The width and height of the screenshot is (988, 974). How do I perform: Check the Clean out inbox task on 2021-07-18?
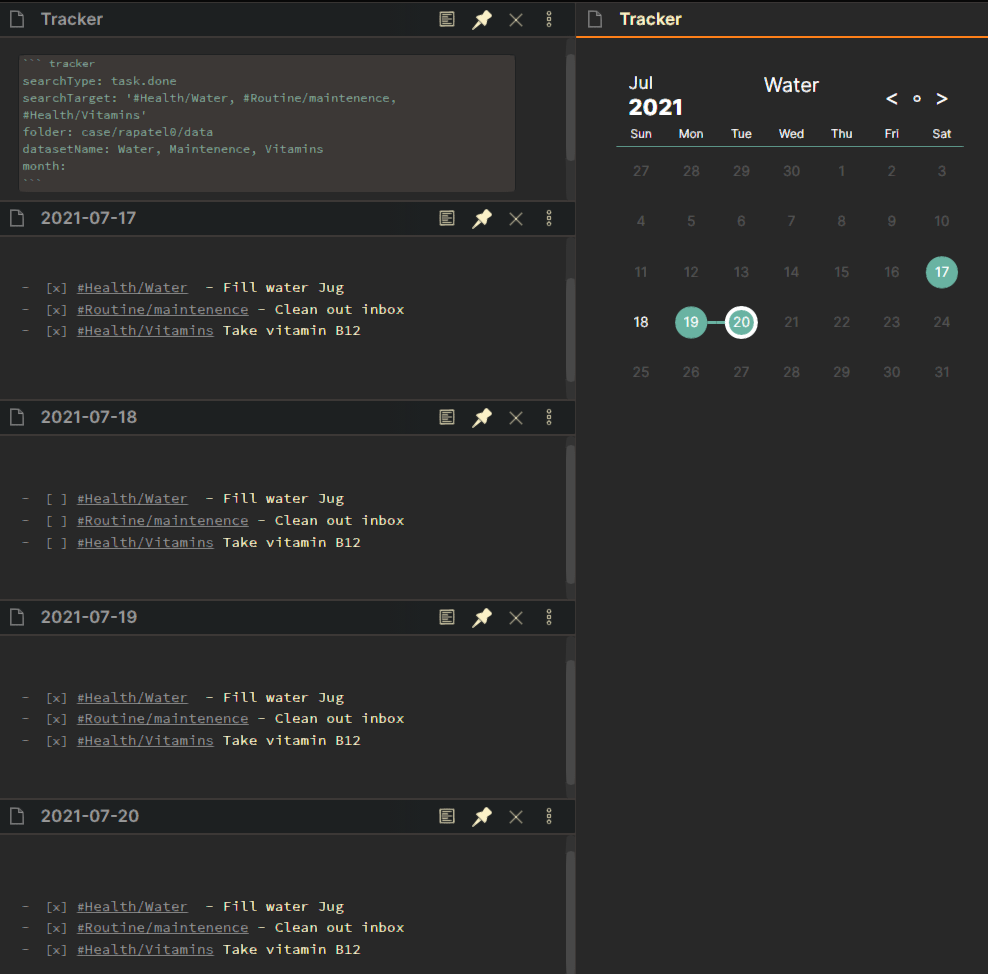point(57,520)
